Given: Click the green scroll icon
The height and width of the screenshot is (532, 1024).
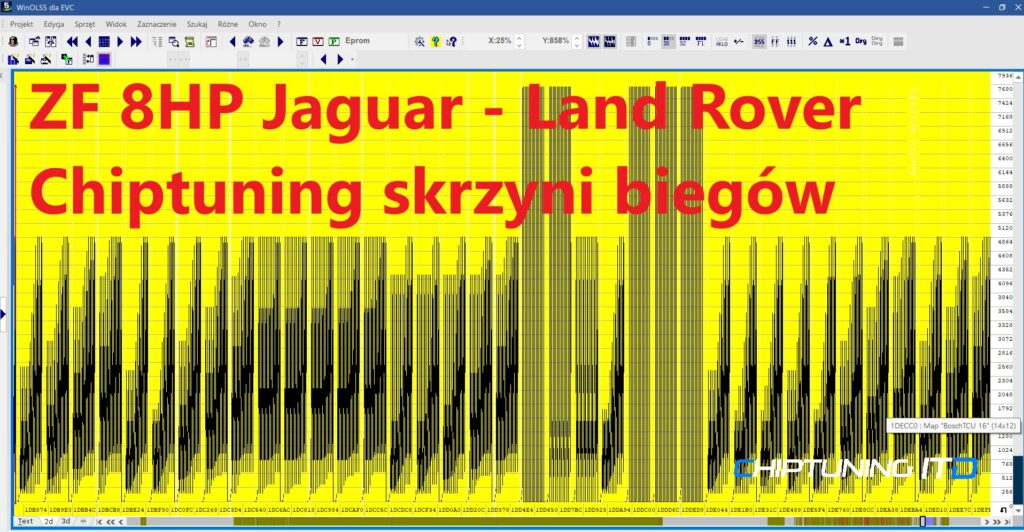Looking at the screenshot, I should tap(190, 41).
